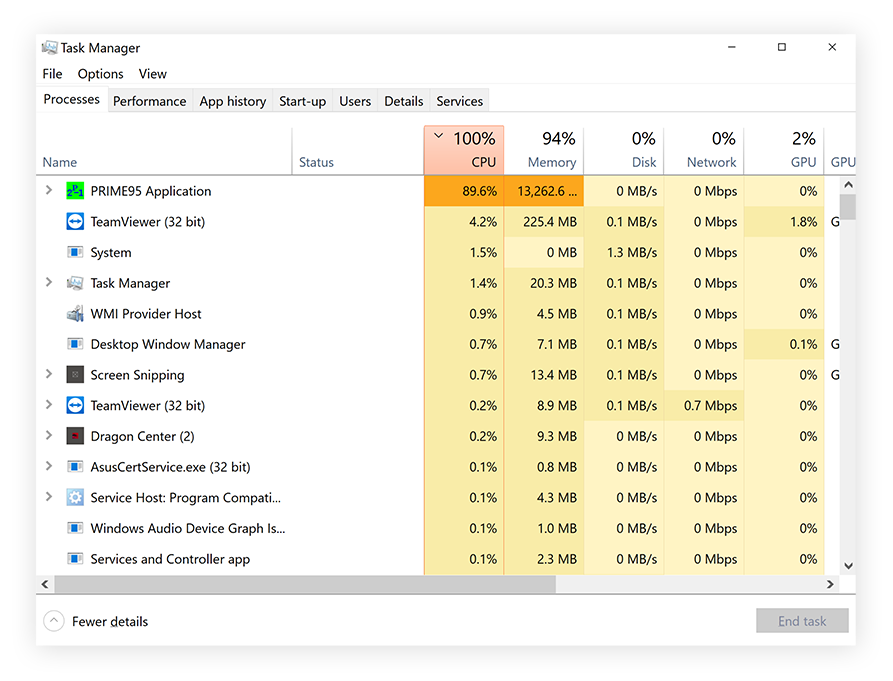Click the Desktop Window Manager icon
Screen dimensions: 893x681
pos(75,344)
